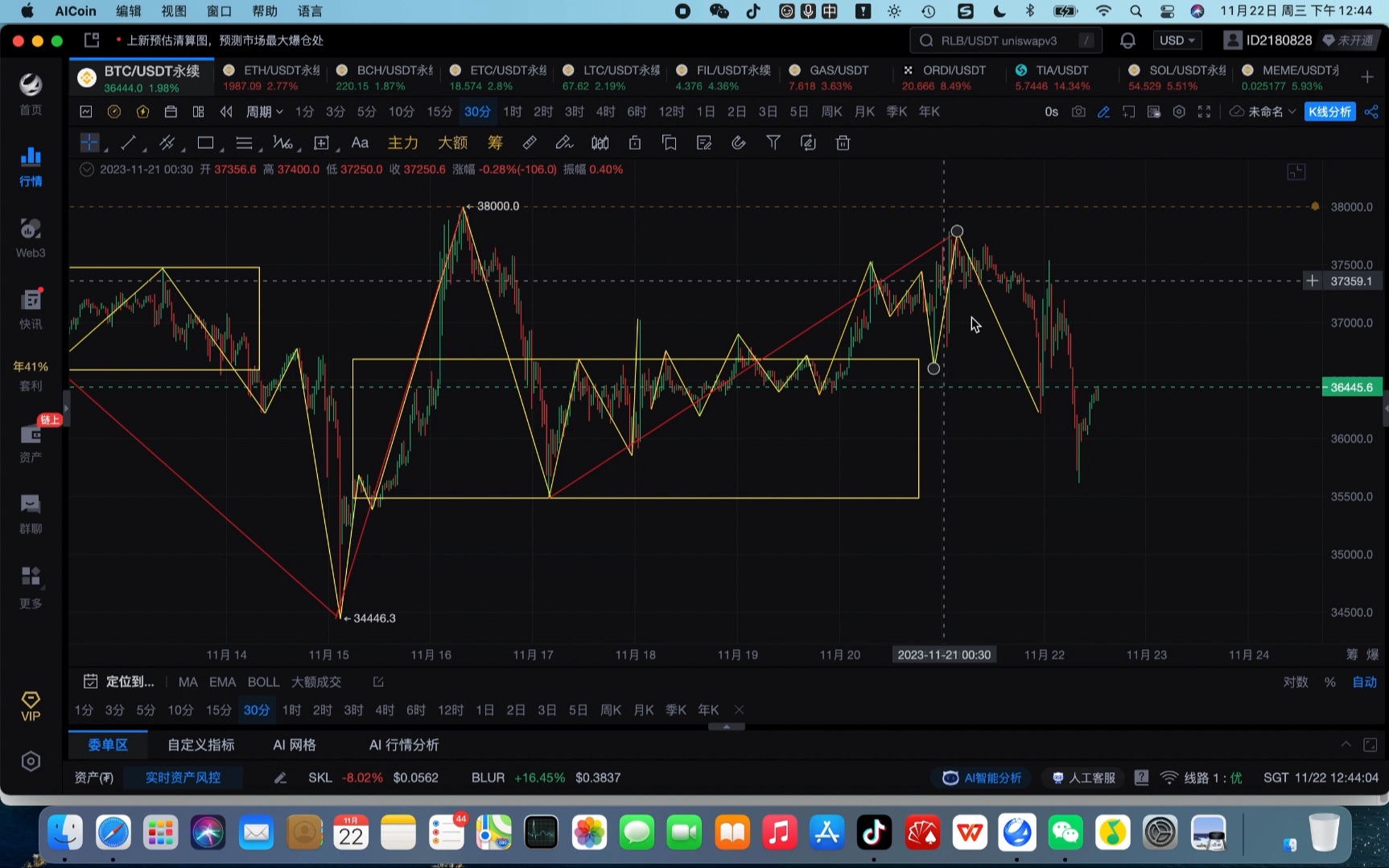
Task: Open 快讯 news in sidebar
Action: (31, 309)
